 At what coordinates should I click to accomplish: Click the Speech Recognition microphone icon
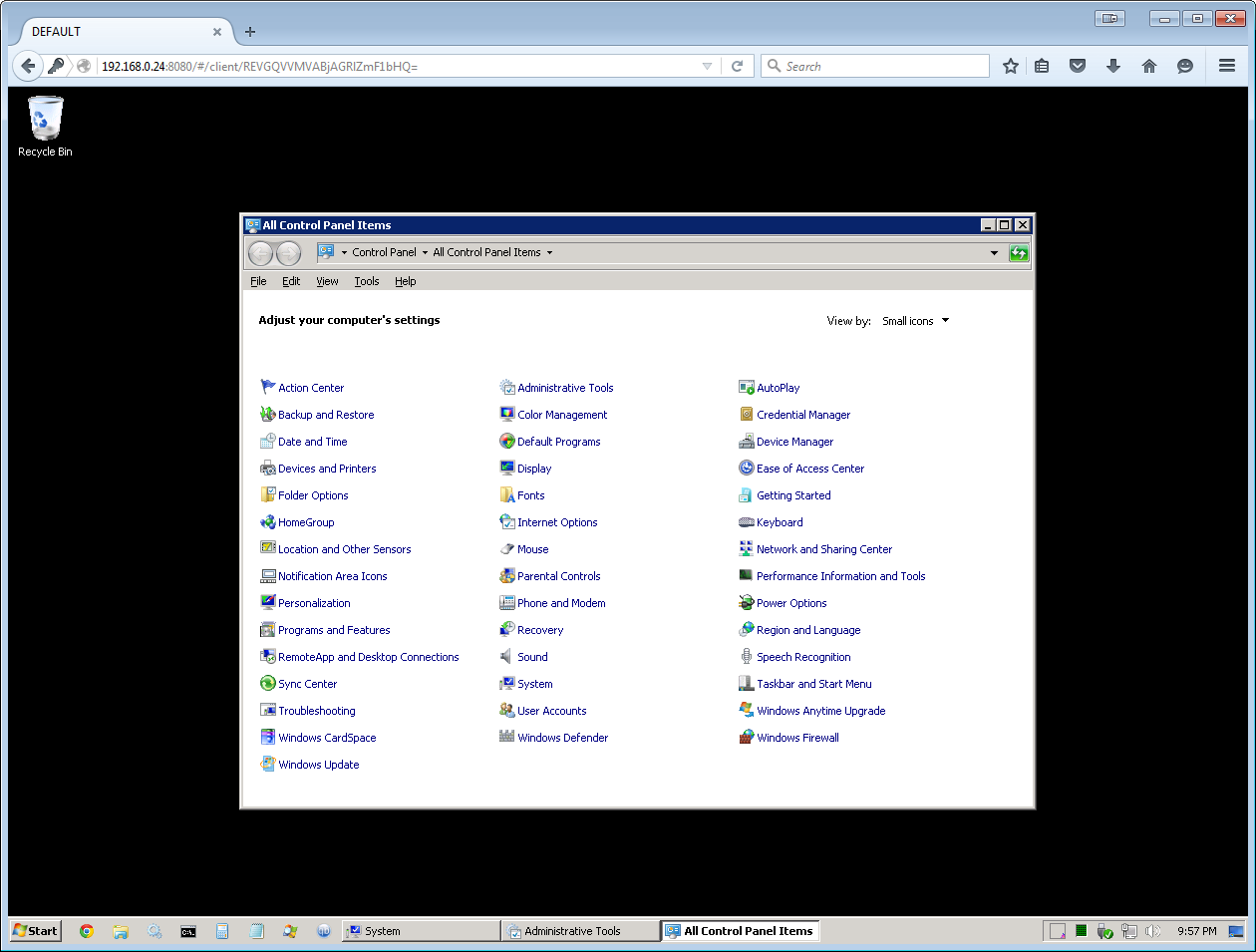pyautogui.click(x=746, y=656)
